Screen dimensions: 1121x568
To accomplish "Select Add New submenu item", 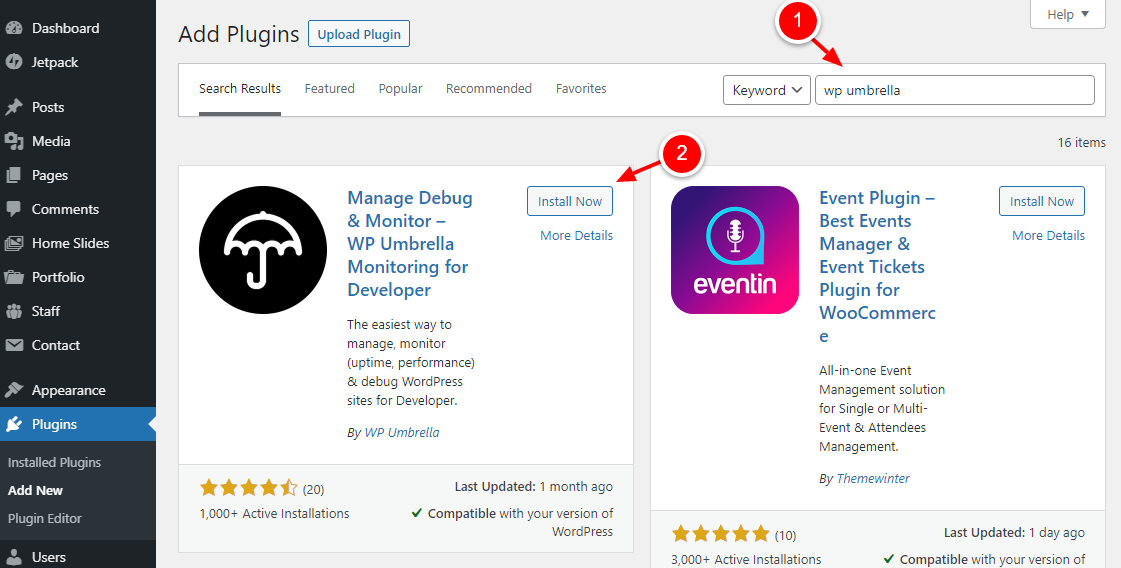I will tap(35, 491).
